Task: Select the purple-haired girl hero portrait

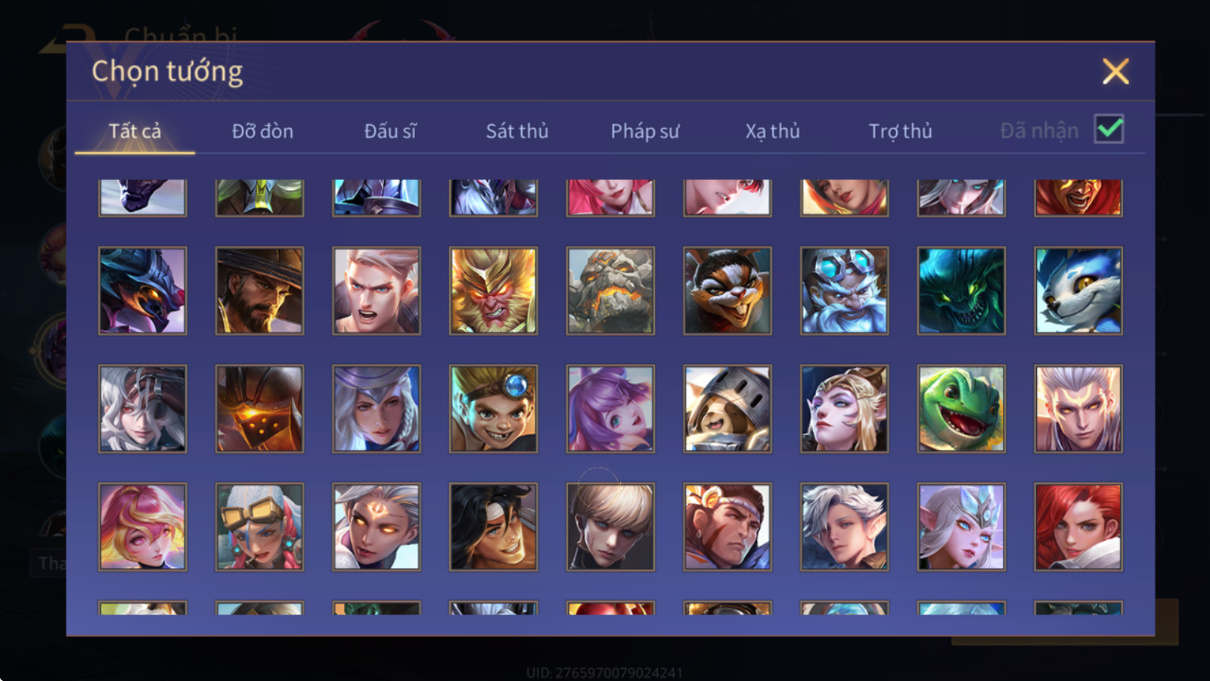Action: click(x=610, y=409)
